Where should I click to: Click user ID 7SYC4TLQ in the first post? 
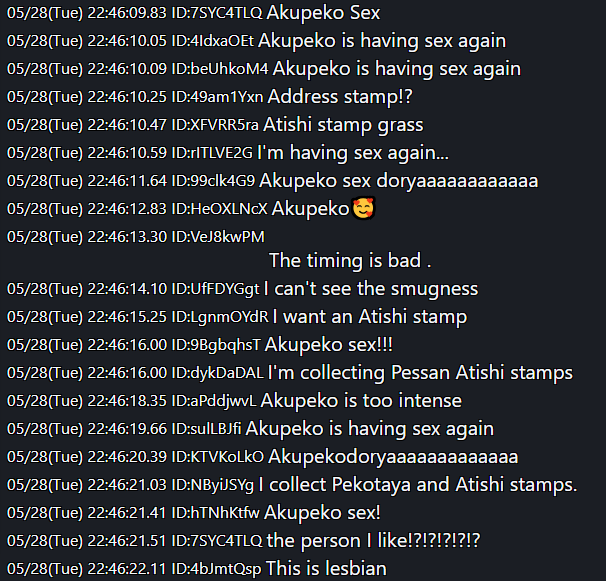[217, 13]
